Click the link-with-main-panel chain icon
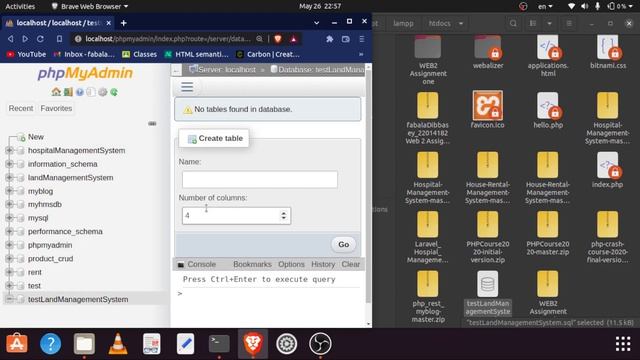This screenshot has width=640, height=360. (152, 123)
